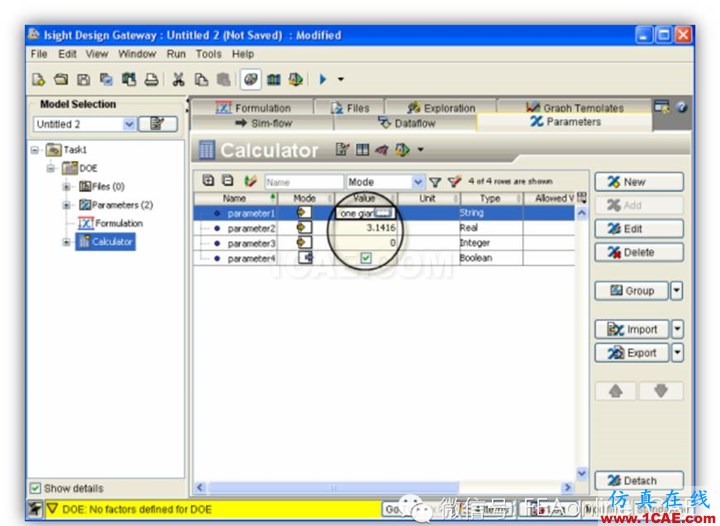
Task: Click the New model toolbar icon
Action: 39,80
